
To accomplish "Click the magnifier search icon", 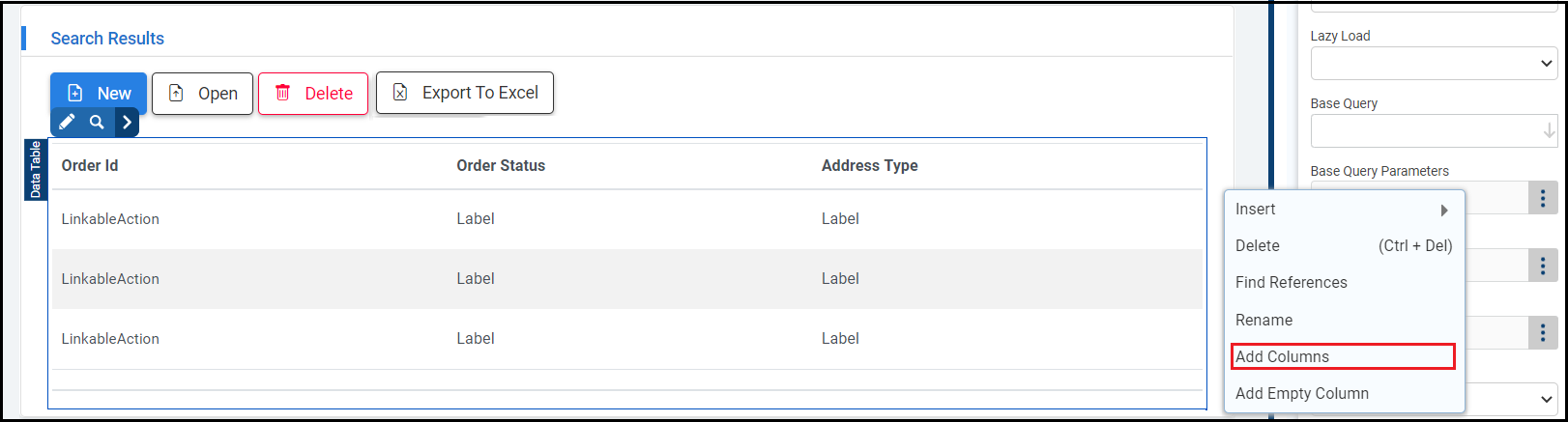I will click(97, 123).
